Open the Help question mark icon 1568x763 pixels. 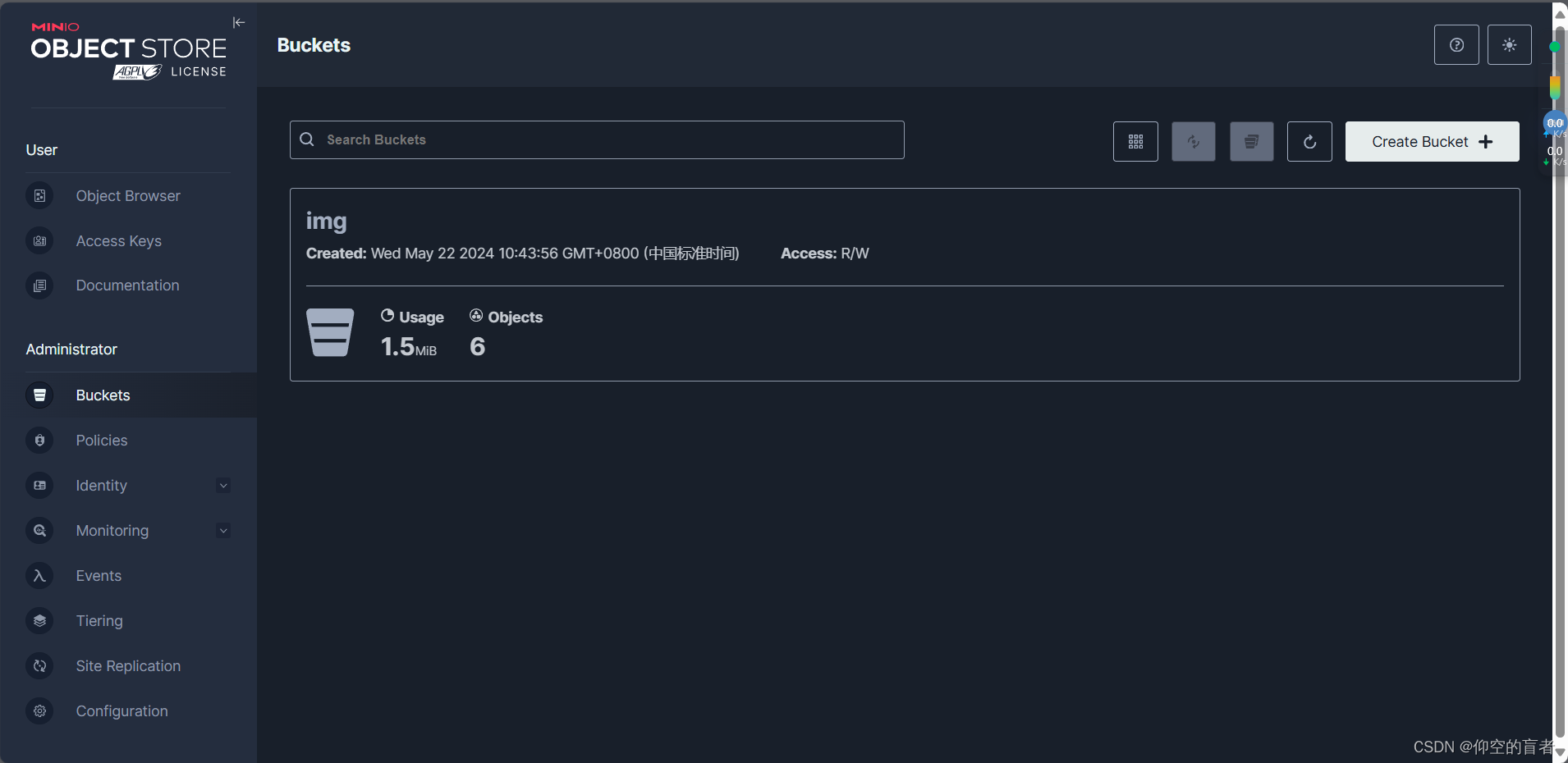click(x=1456, y=44)
